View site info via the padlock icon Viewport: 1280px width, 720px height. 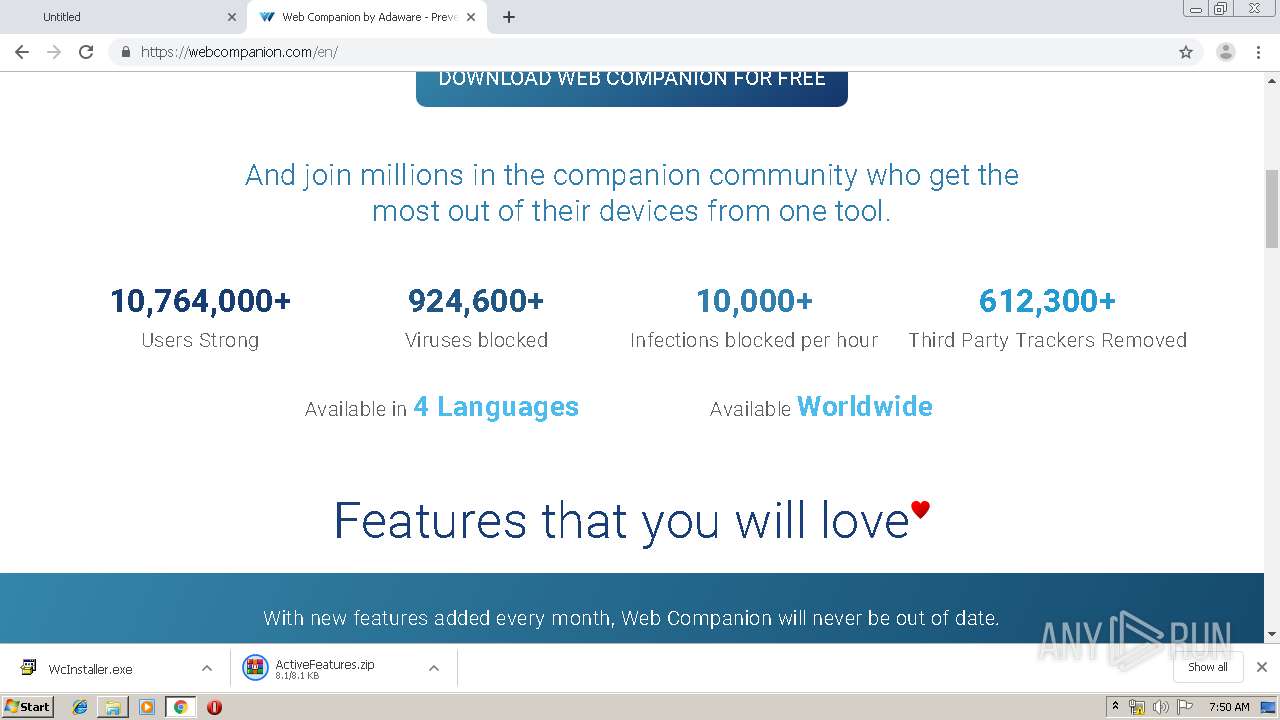(125, 52)
